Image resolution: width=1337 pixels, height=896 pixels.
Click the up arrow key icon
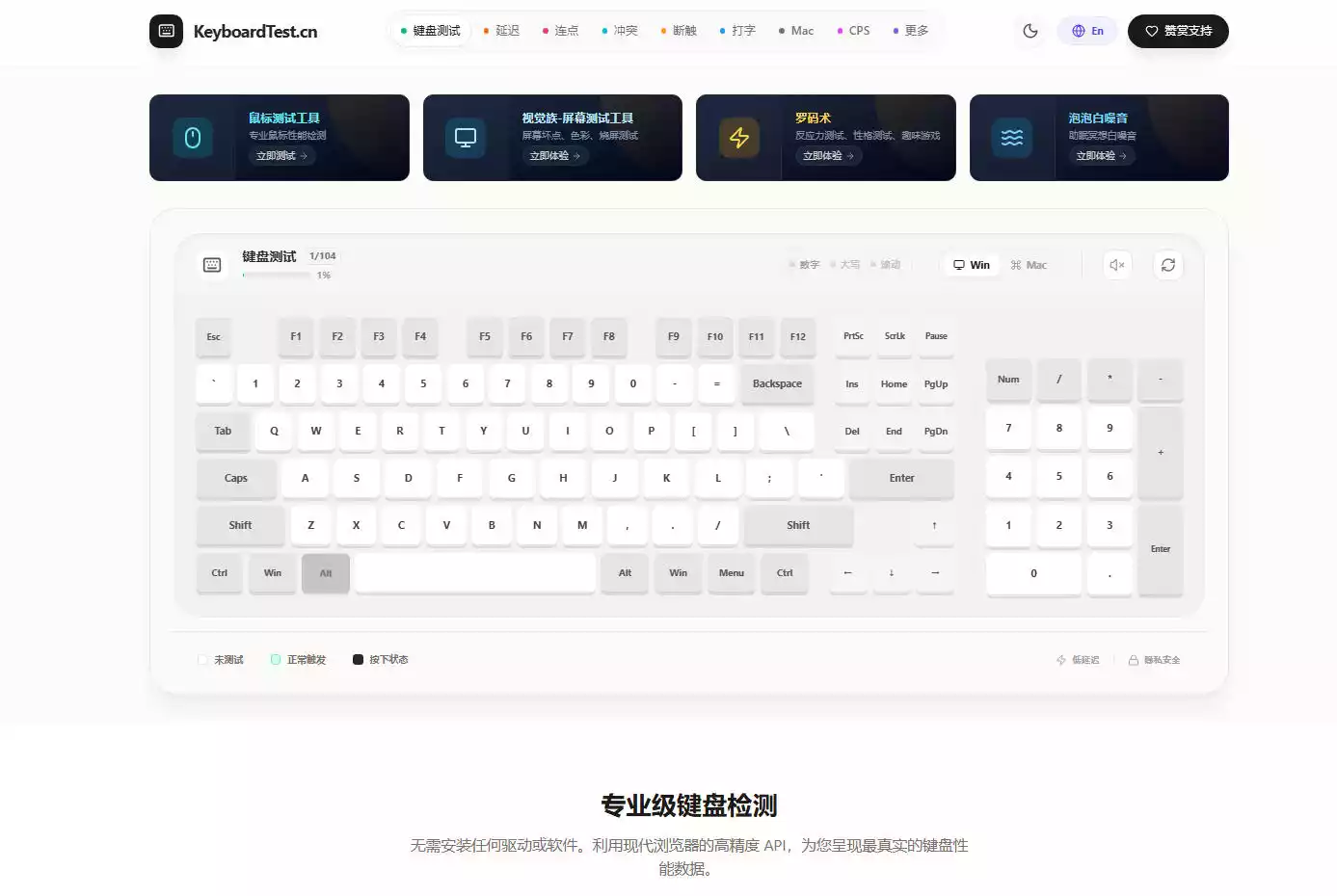pyautogui.click(x=934, y=526)
